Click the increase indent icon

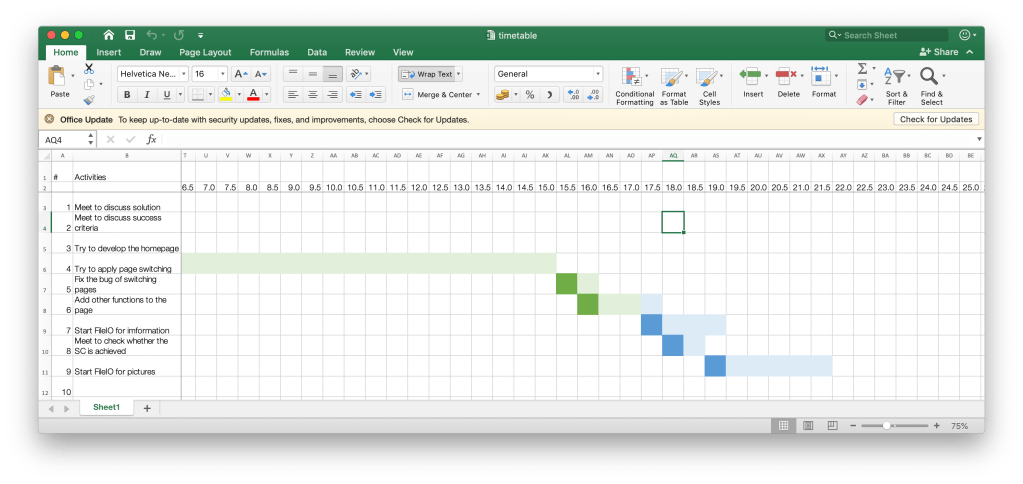pos(376,95)
